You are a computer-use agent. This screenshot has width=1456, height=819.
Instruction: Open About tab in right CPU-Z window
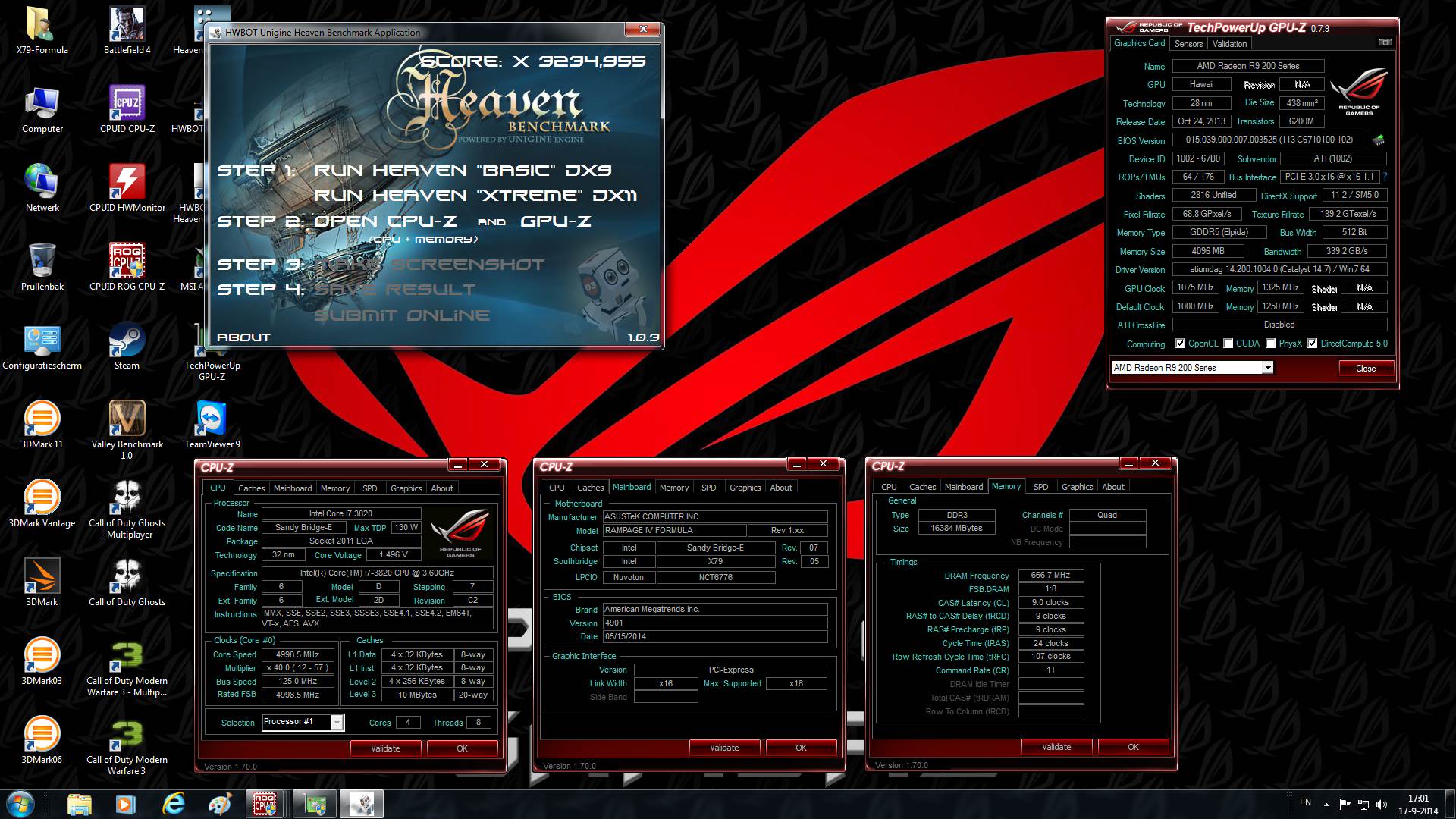1112,487
